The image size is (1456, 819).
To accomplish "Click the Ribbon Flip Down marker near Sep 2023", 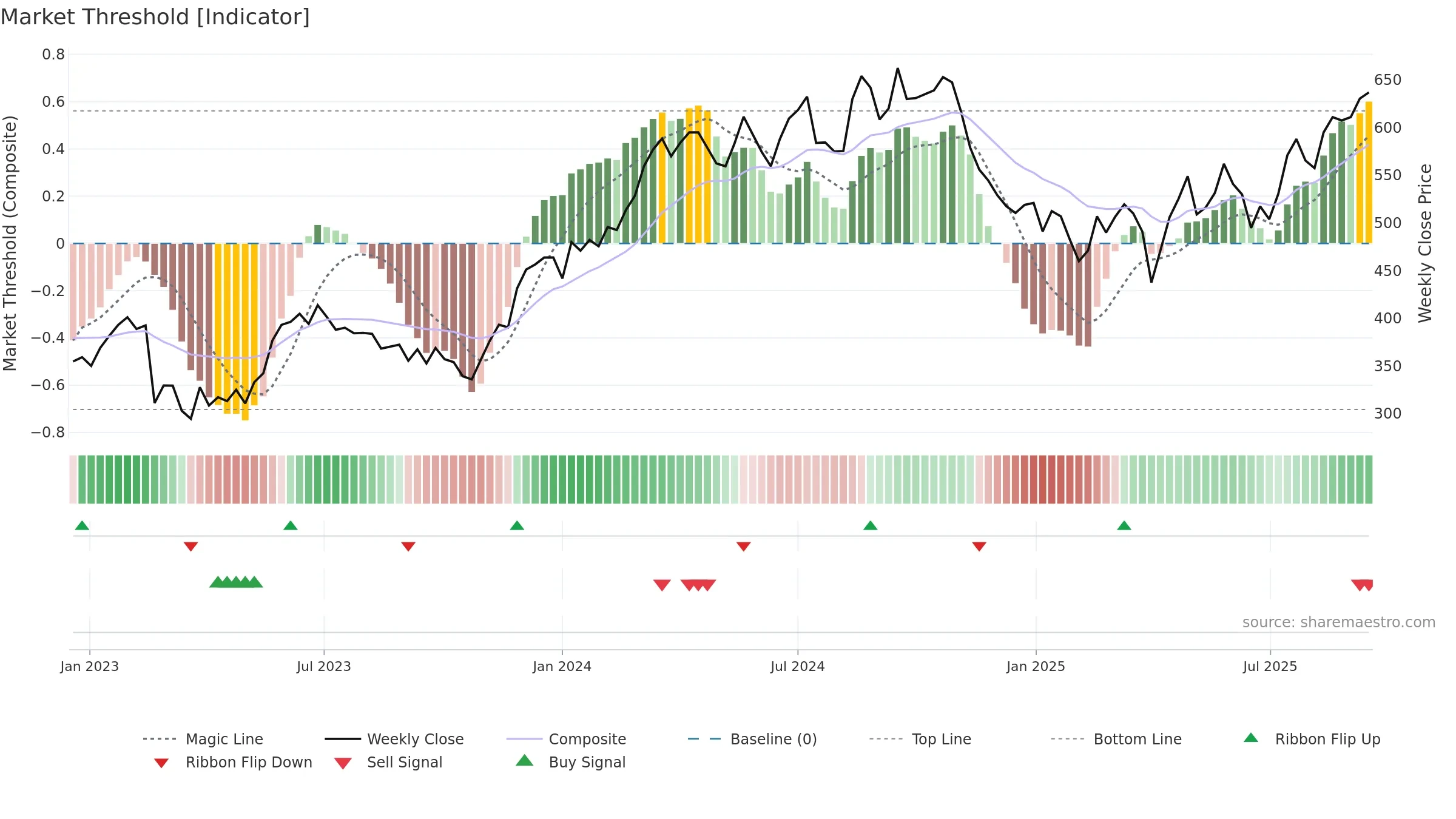I will pyautogui.click(x=408, y=547).
